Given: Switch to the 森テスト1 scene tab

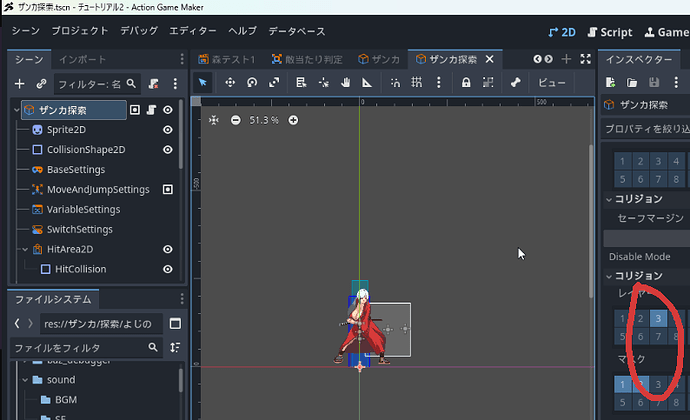Looking at the screenshot, I should (x=227, y=59).
